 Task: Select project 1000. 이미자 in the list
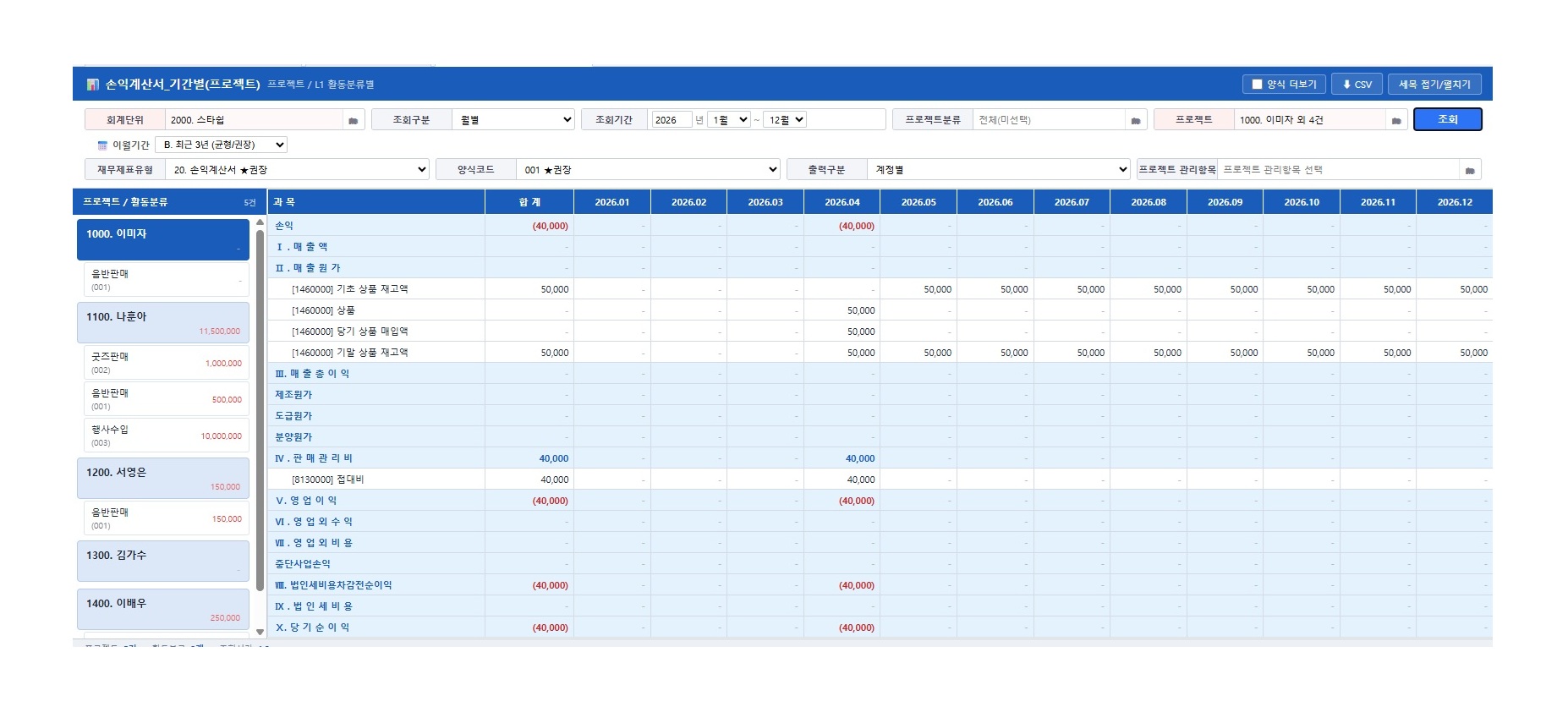coord(163,240)
